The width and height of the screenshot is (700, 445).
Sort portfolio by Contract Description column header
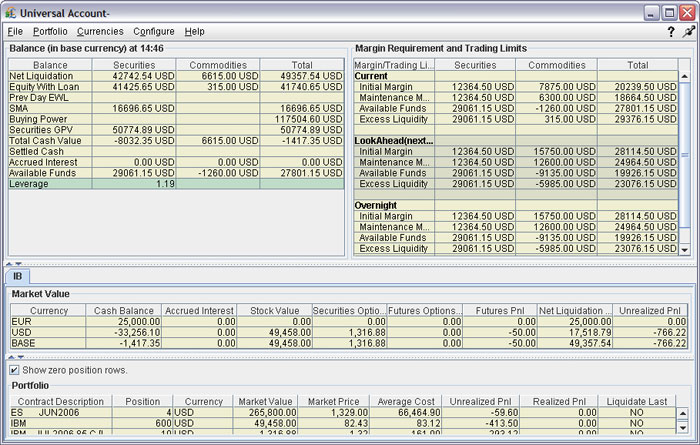point(60,401)
